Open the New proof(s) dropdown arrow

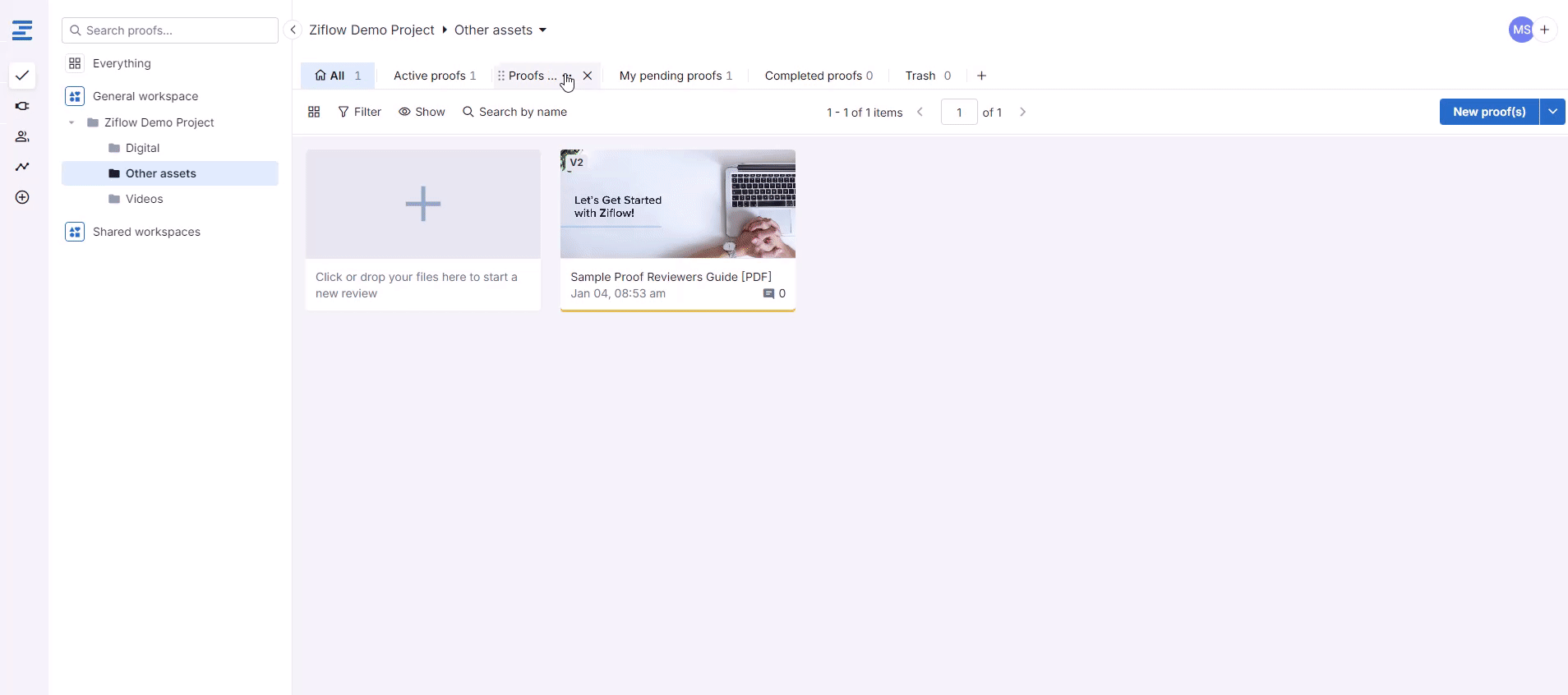click(1552, 112)
